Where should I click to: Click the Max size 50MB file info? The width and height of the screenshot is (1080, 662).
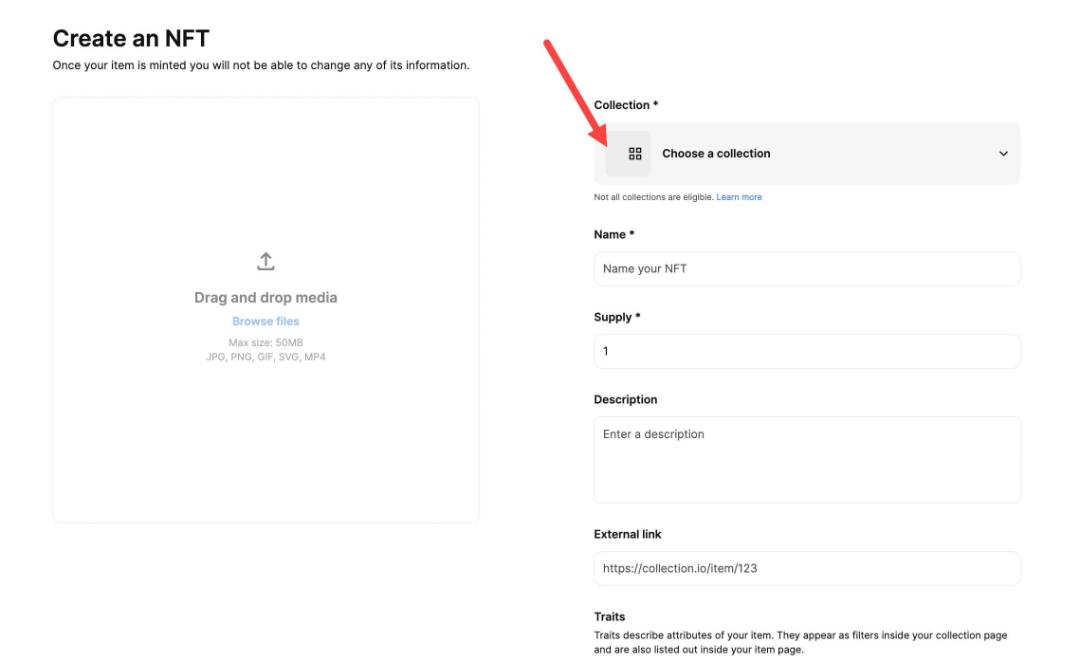pos(266,342)
